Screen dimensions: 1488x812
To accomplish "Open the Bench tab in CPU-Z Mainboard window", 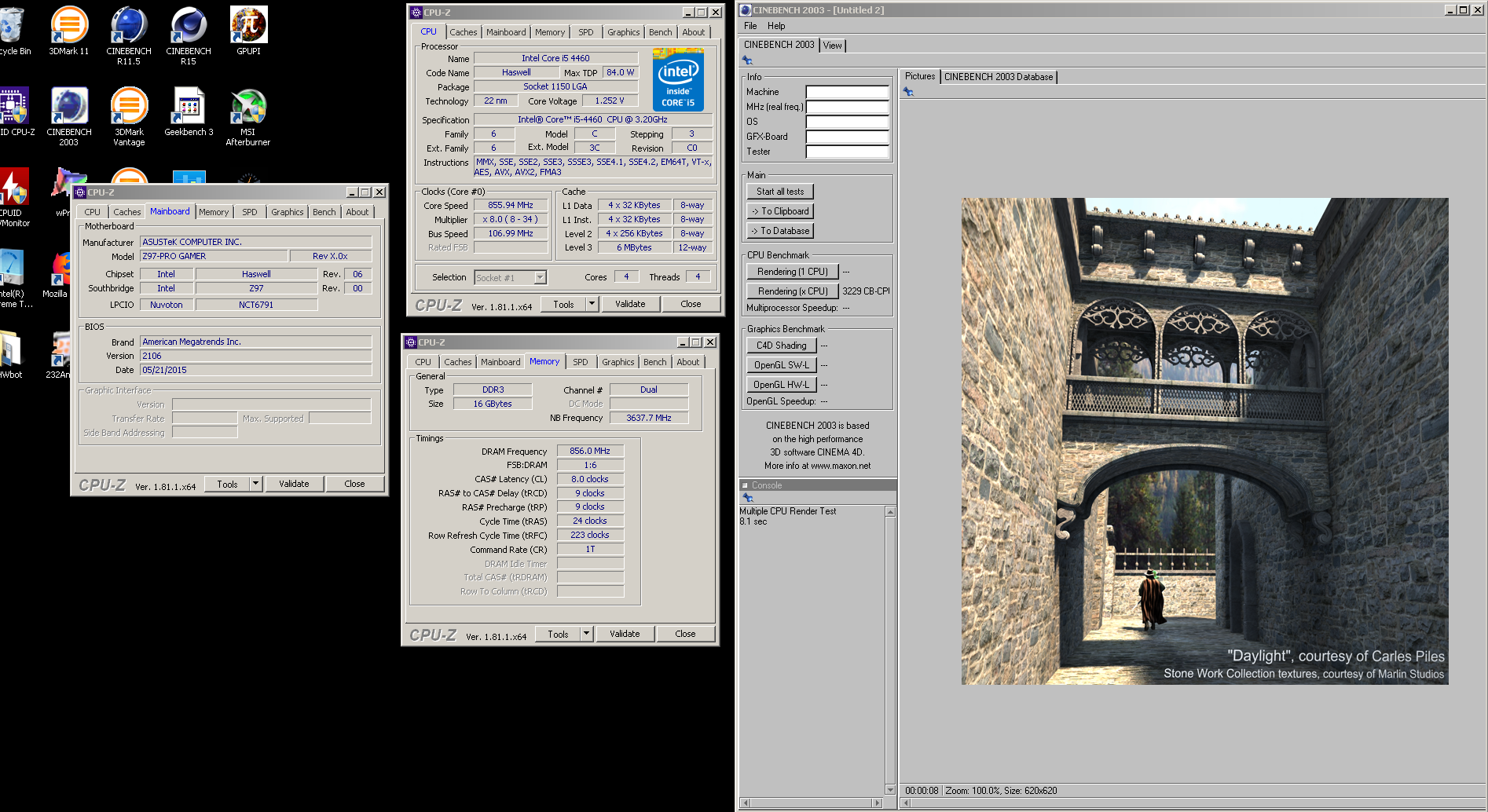I will [x=324, y=212].
